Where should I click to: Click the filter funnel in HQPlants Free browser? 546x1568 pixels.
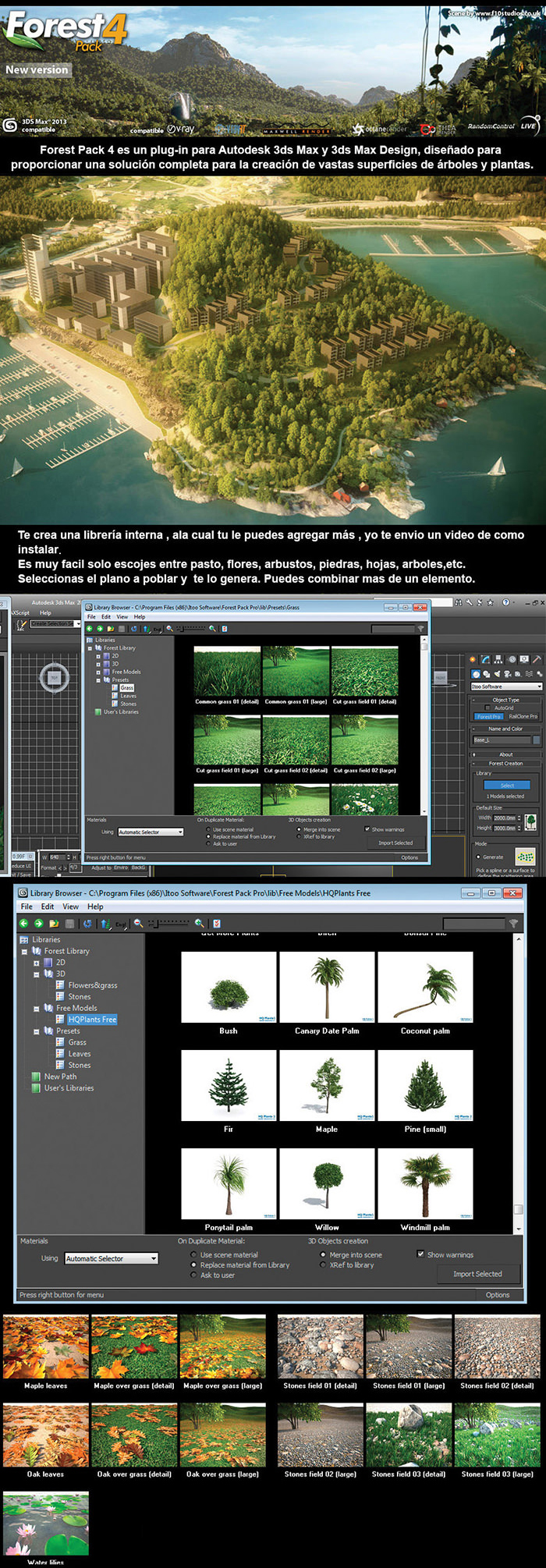[x=513, y=924]
